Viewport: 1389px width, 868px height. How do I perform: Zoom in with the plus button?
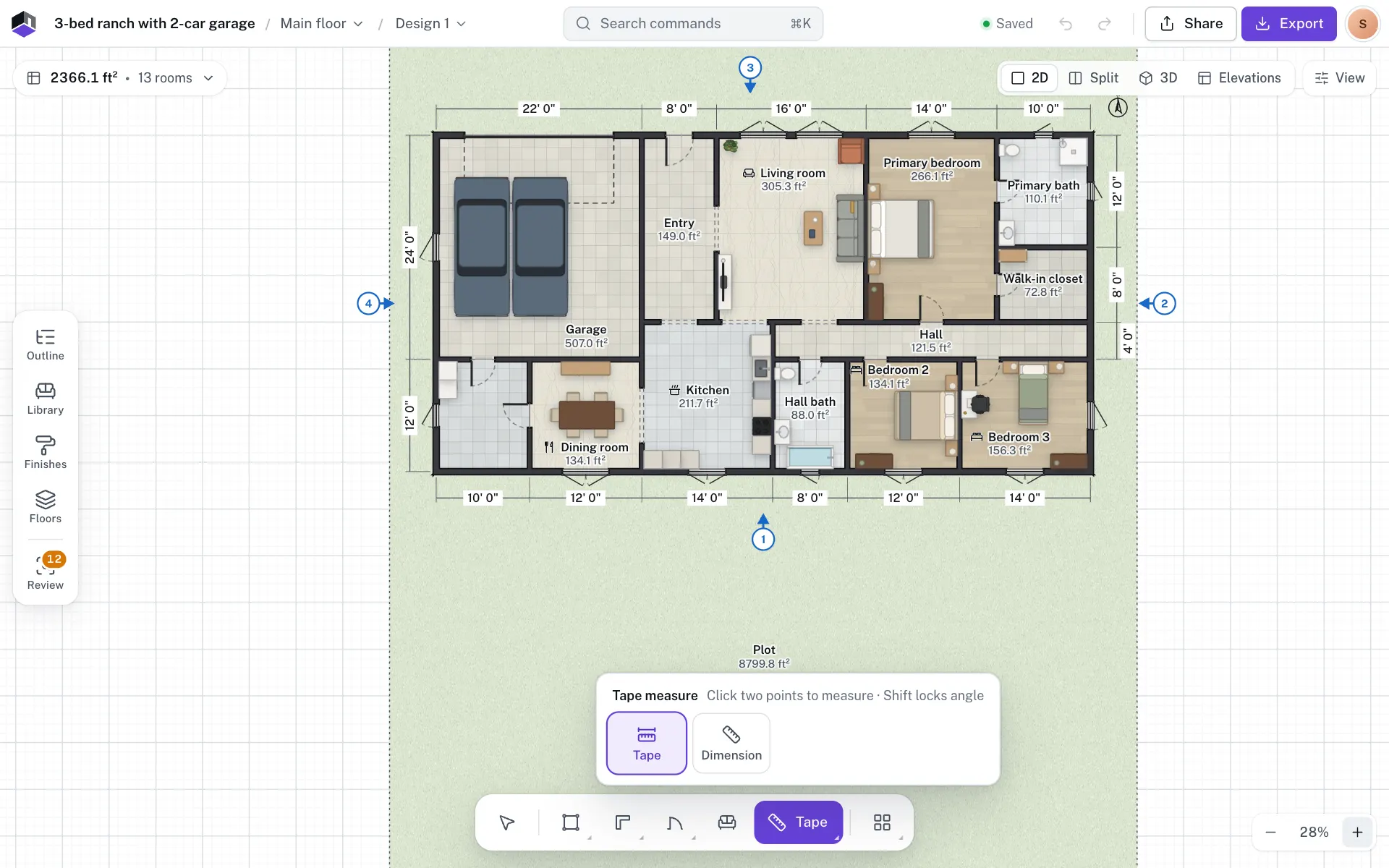pyautogui.click(x=1358, y=833)
